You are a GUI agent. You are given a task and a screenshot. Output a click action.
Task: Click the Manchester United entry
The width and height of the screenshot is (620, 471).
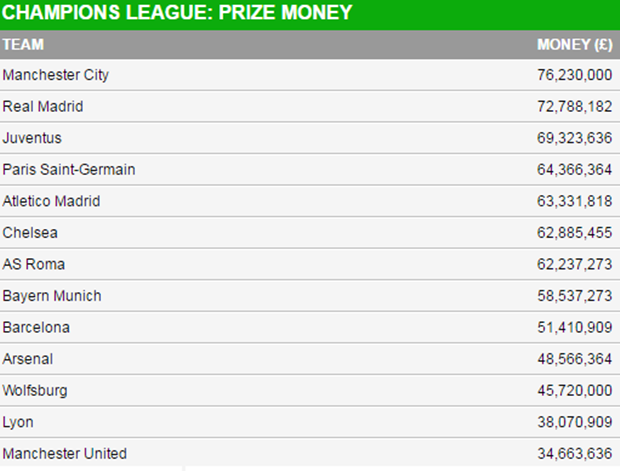pos(64,454)
